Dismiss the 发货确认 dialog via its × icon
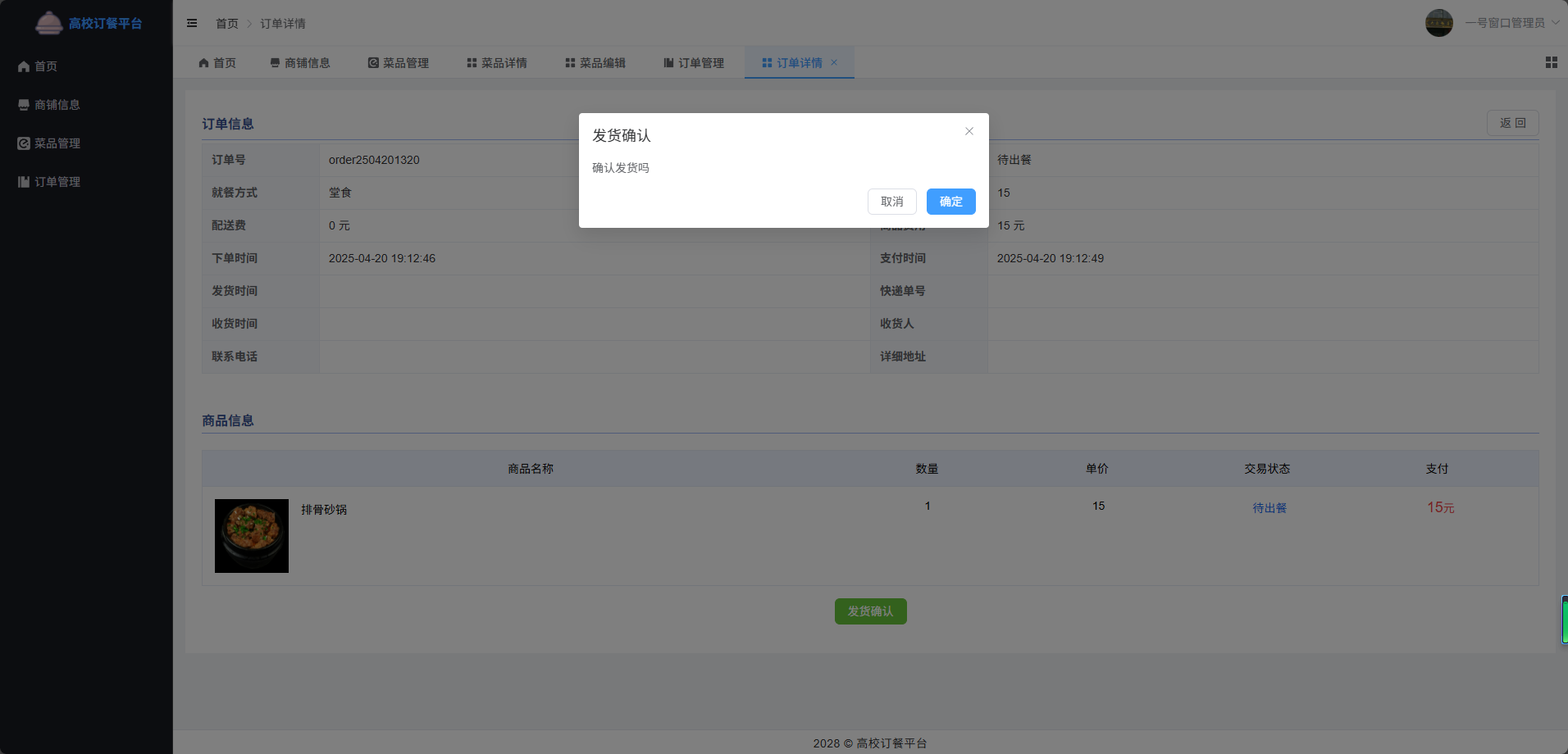This screenshot has height=754, width=1568. click(969, 131)
